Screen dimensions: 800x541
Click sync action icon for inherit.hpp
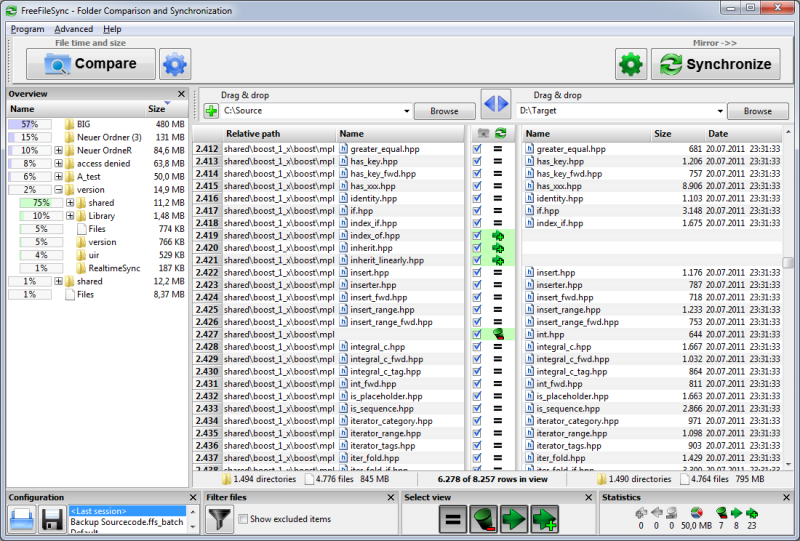point(498,248)
